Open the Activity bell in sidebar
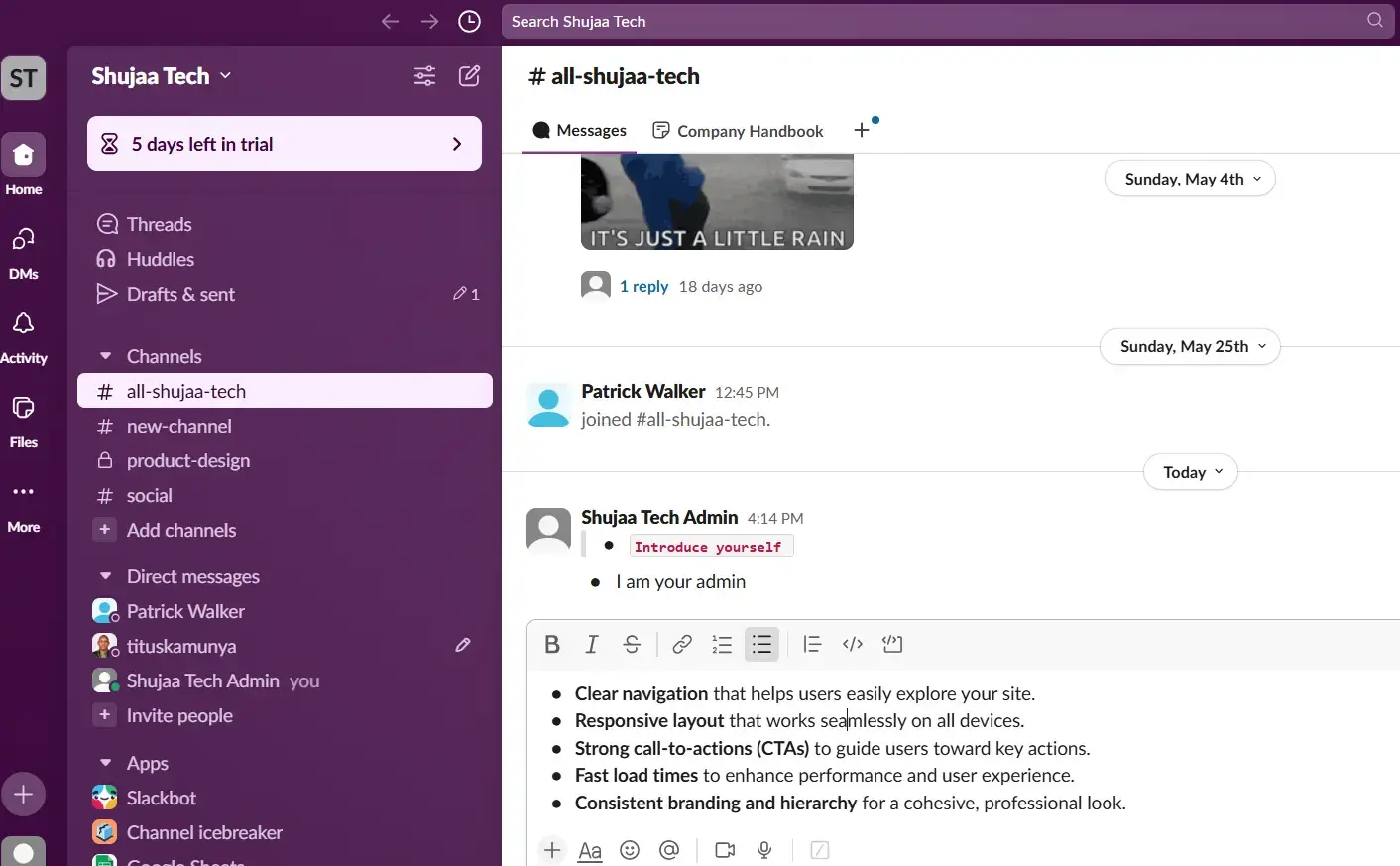The width and height of the screenshot is (1400, 866). point(24,336)
